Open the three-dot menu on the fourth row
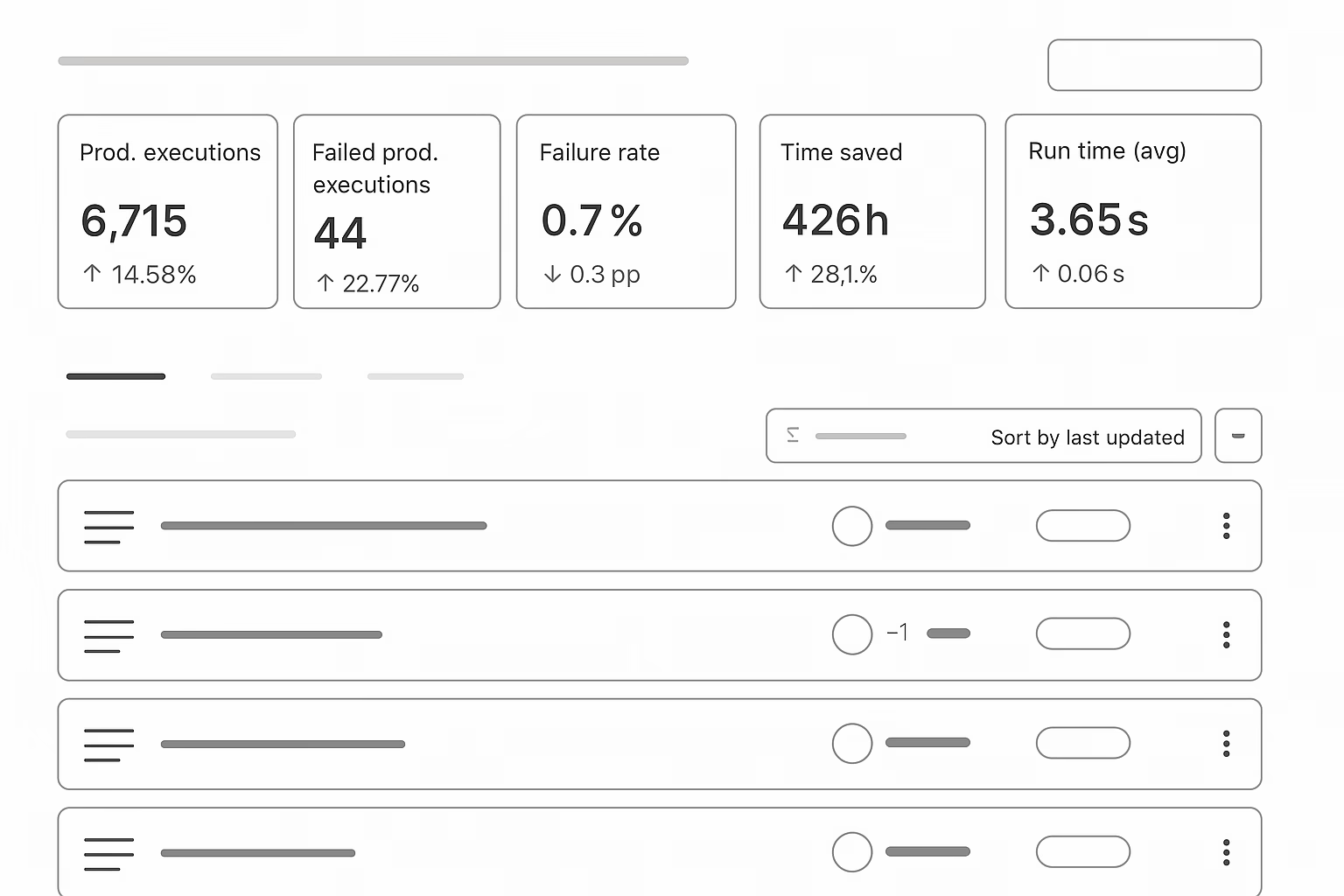1344x896 pixels. [1226, 852]
